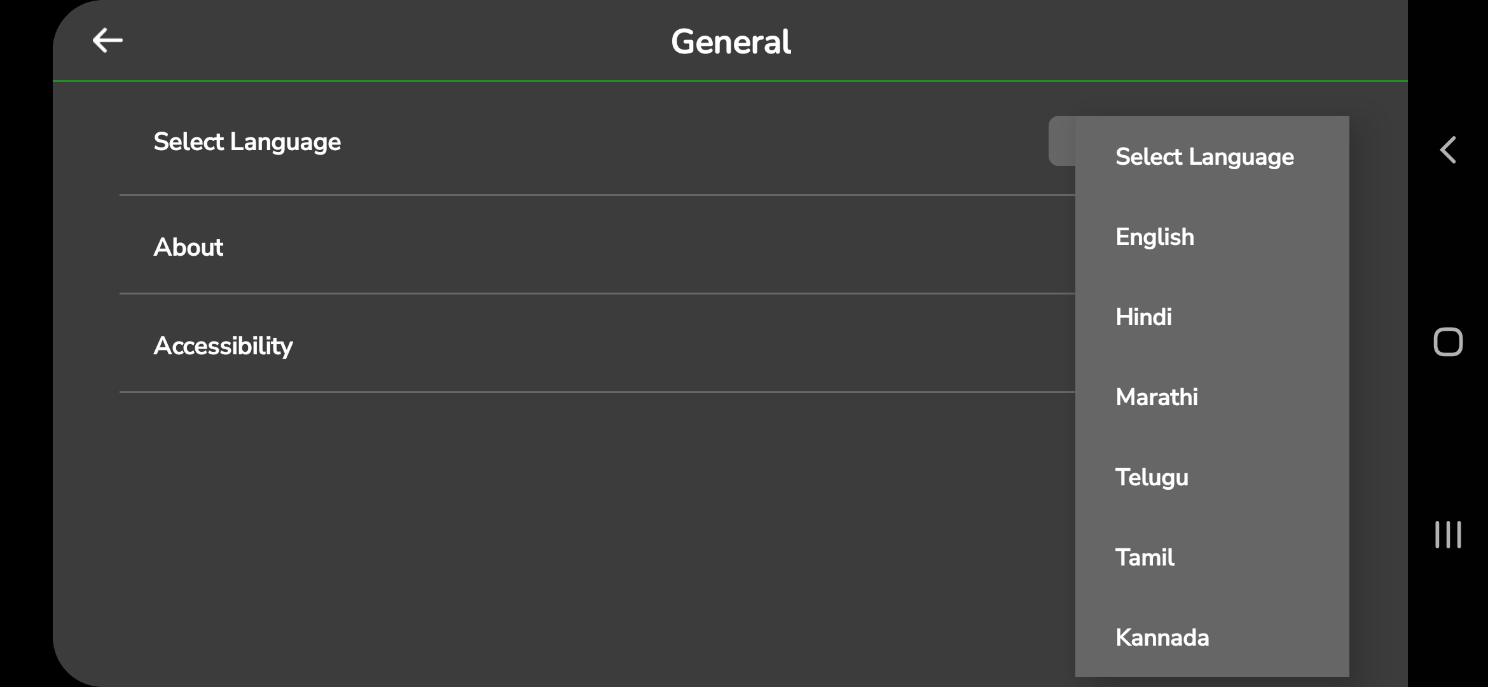The width and height of the screenshot is (1488, 687).
Task: Select Hindi in the language dropdown
Action: coord(1144,317)
